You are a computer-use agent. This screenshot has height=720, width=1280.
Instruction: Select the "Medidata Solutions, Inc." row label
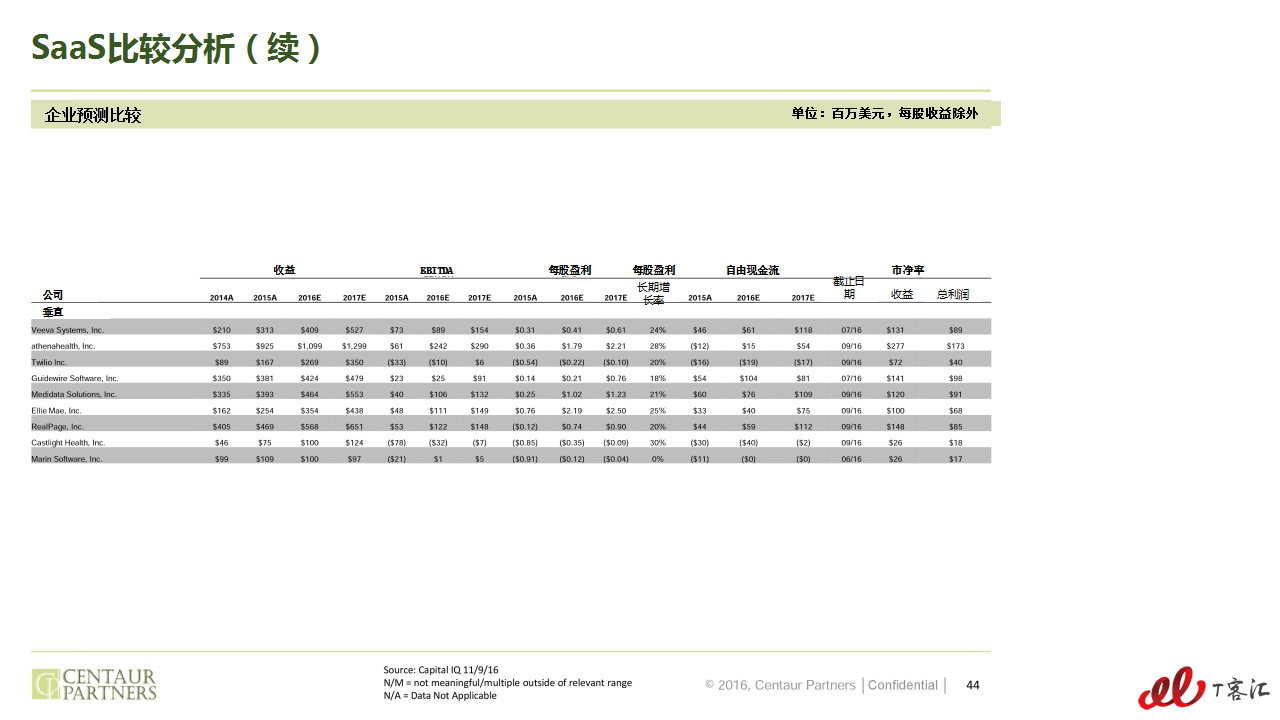tap(74, 394)
